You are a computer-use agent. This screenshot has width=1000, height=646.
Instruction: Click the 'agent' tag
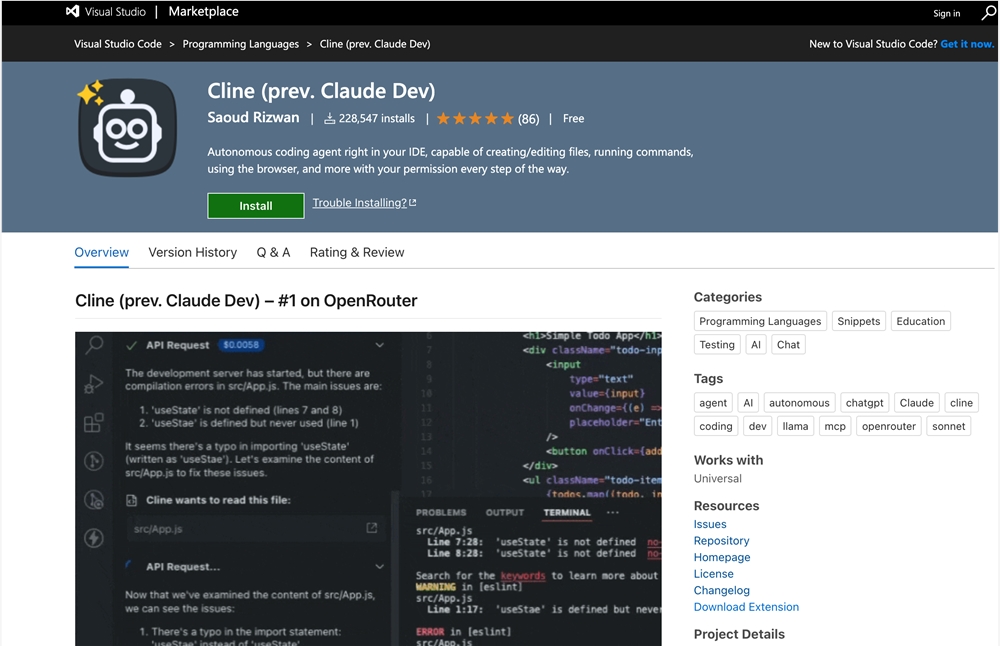pos(713,403)
